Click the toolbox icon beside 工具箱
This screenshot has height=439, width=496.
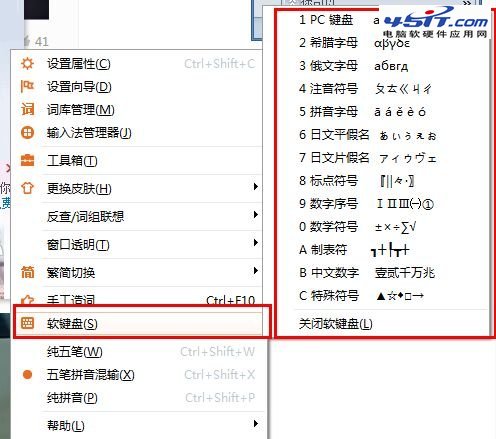(27, 160)
